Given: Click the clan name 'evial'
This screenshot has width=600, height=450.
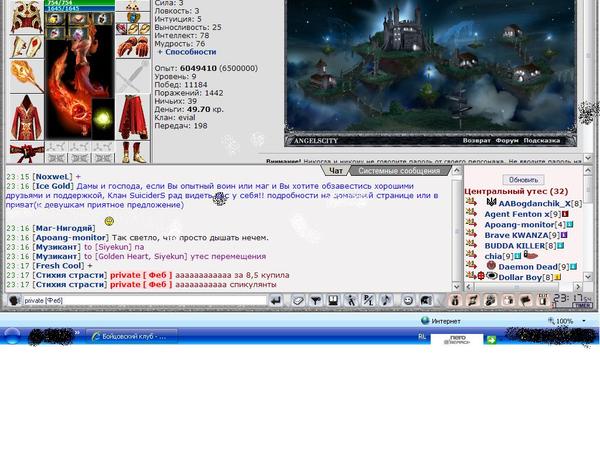Looking at the screenshot, I should click(187, 117).
